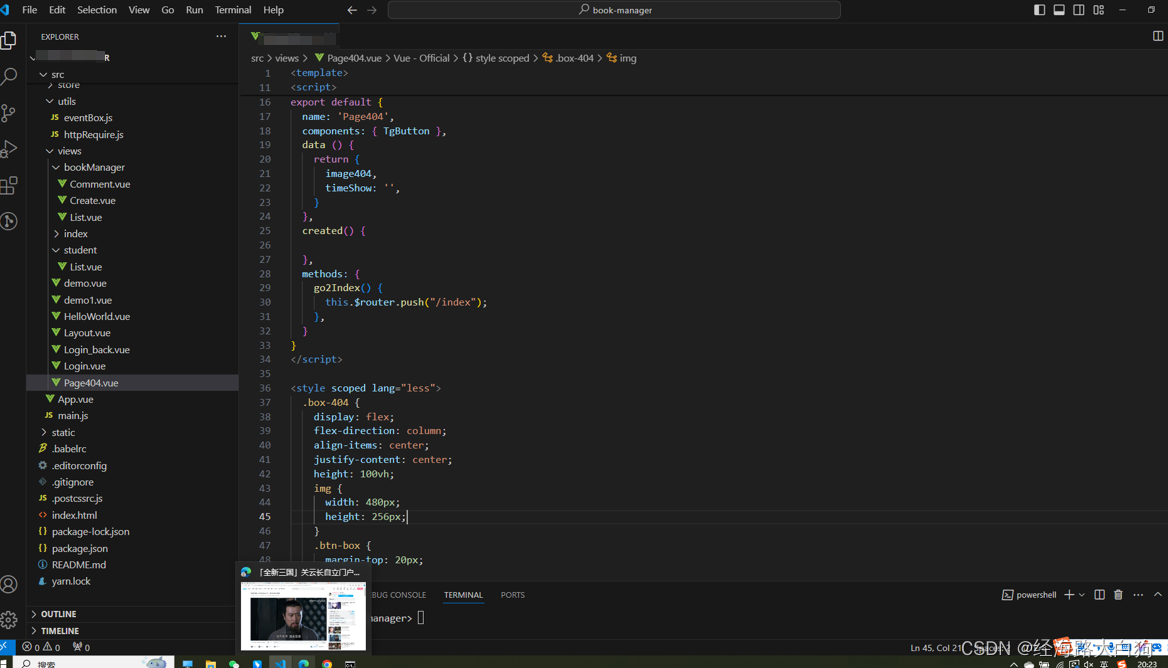Open the Terminal menu
This screenshot has height=668, width=1168.
(233, 10)
